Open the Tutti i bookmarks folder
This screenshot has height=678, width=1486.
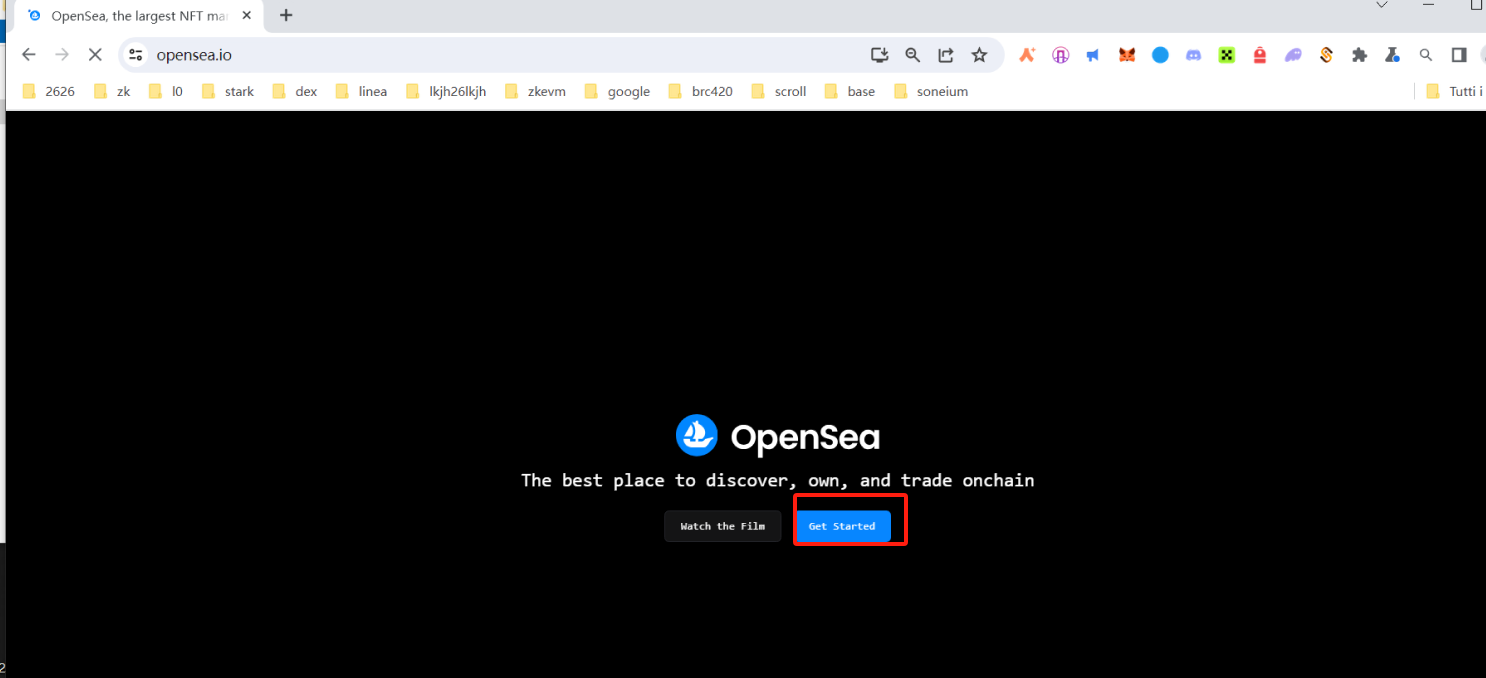click(1455, 91)
